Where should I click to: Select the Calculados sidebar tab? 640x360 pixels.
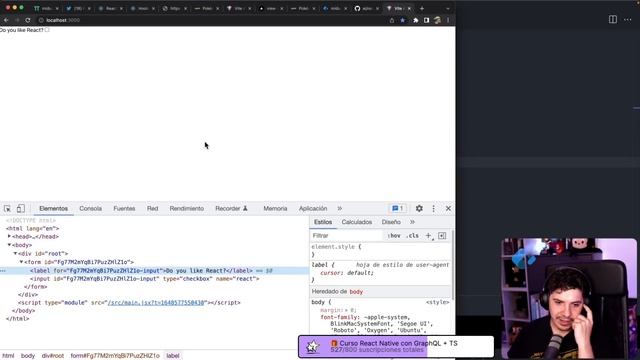tap(357, 222)
